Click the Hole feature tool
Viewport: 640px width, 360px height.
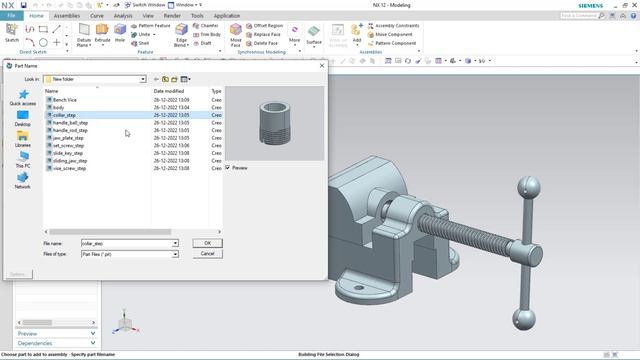[120, 33]
